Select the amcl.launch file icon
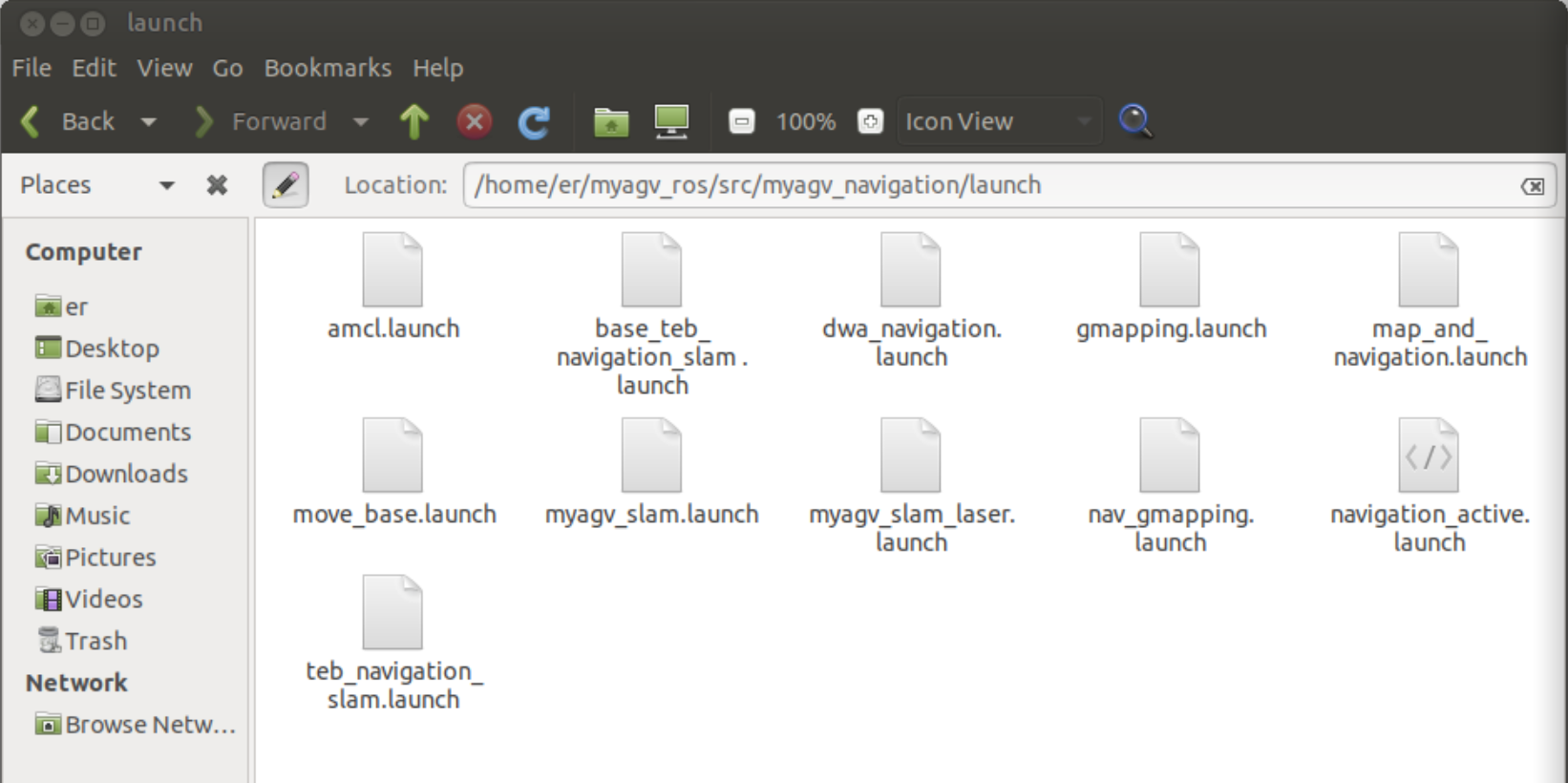The width and height of the screenshot is (1568, 783). coord(392,269)
